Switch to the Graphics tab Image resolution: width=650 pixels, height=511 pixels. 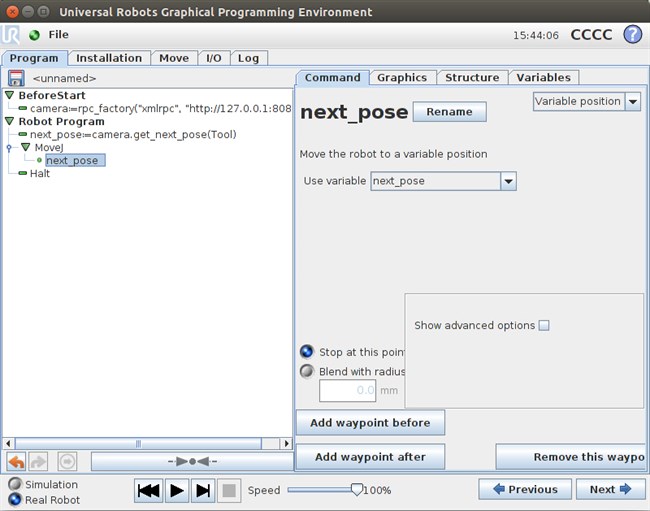click(402, 77)
